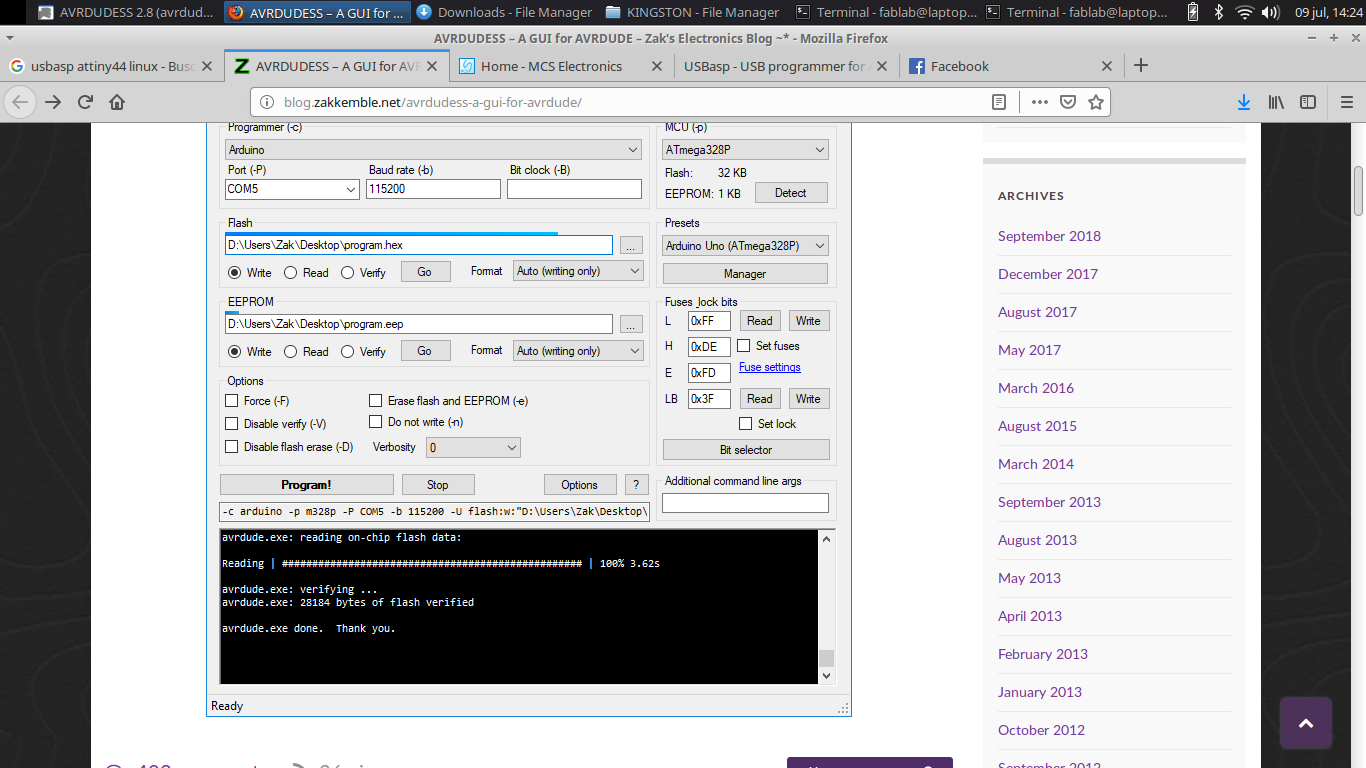Viewport: 1366px width, 768px height.
Task: Show the Firefox sidebars
Action: click(x=1308, y=102)
